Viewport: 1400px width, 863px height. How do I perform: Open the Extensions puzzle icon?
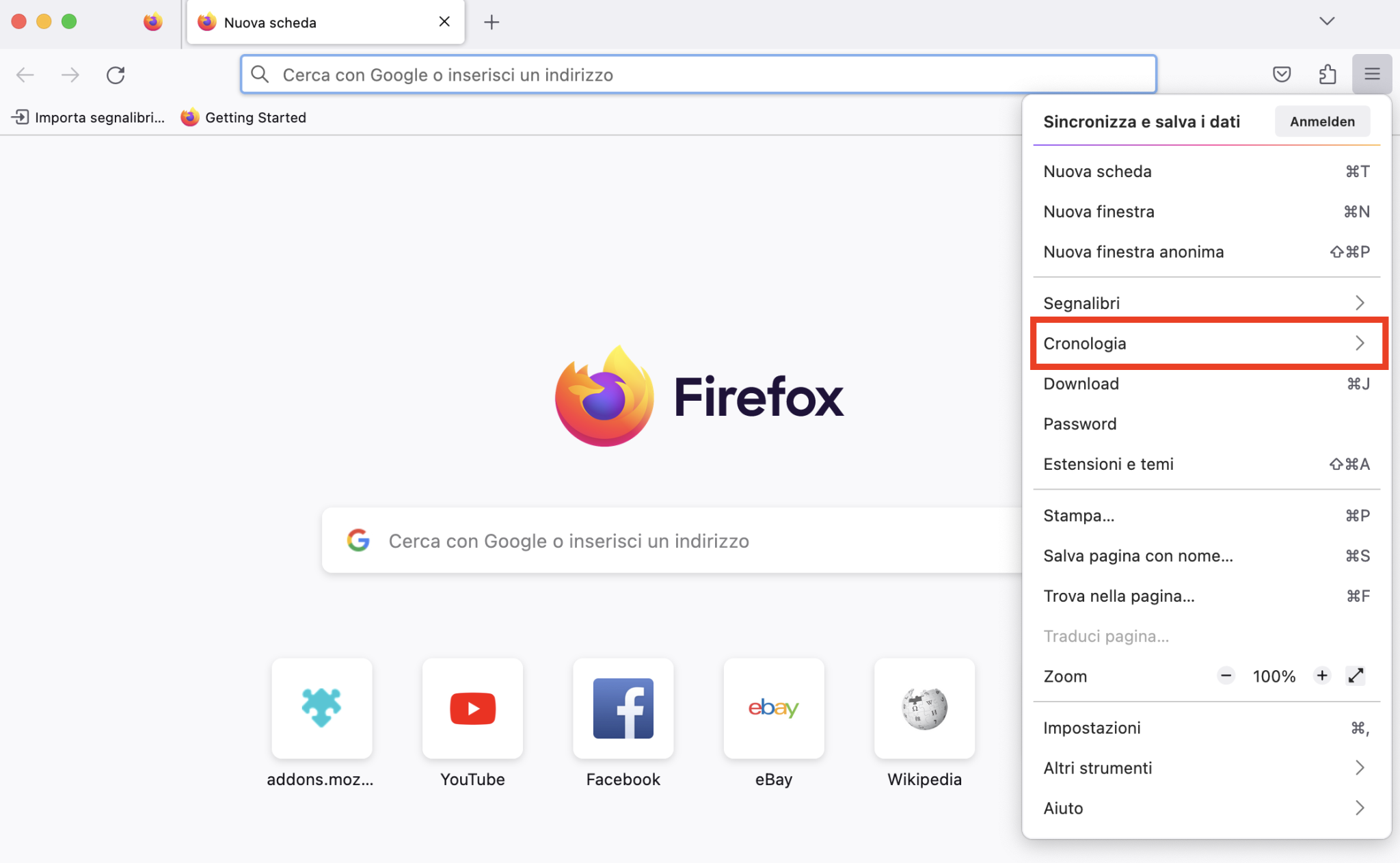pyautogui.click(x=1328, y=74)
